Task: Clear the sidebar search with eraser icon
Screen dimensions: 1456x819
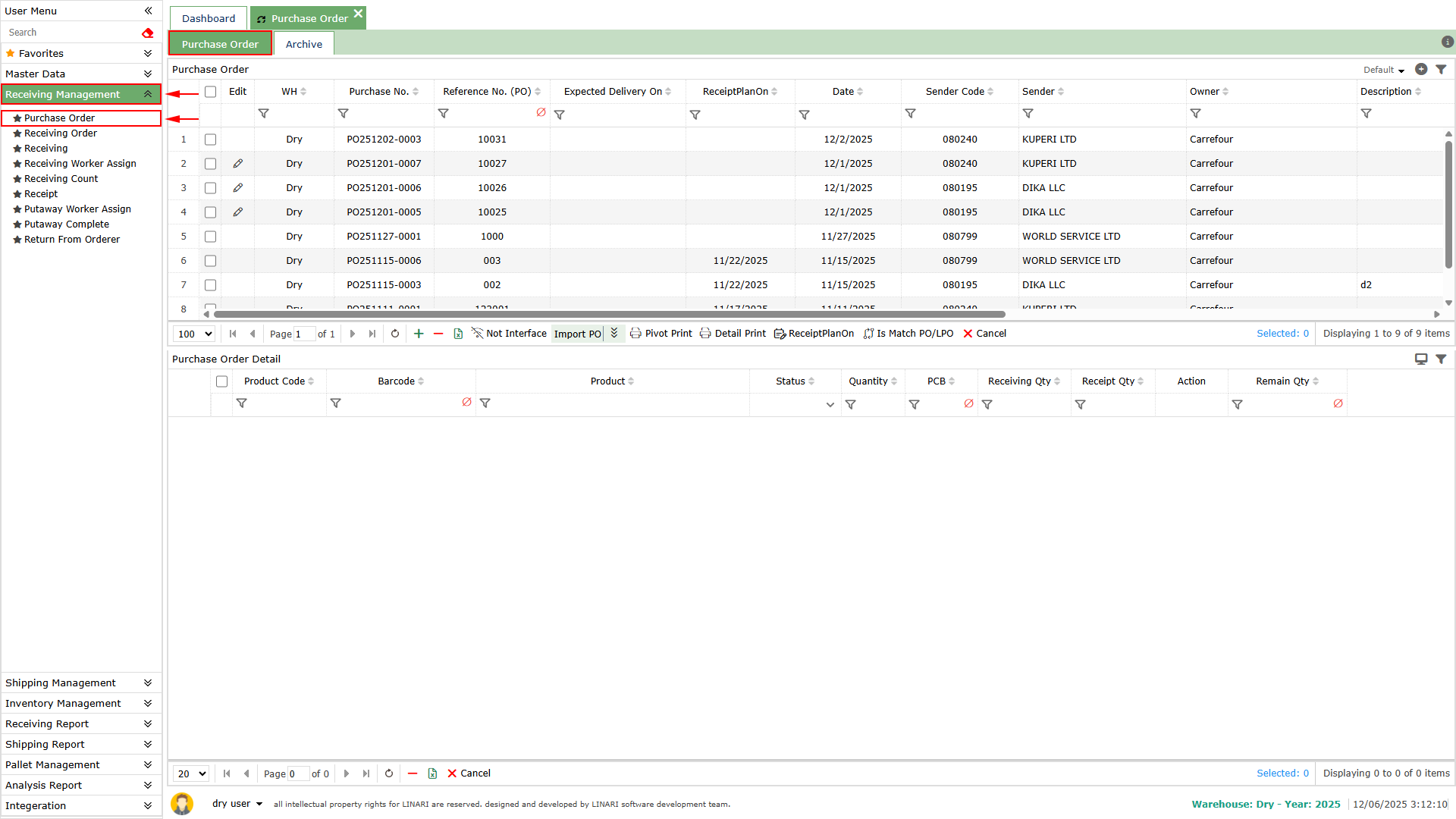Action: [x=147, y=33]
